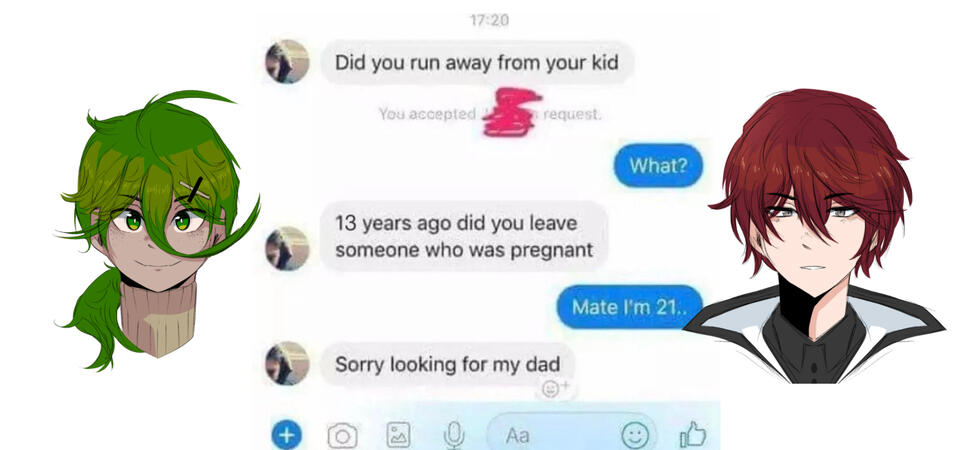Select the '13 years ago did you leave' message
Screen dimensions: 973x450
coord(464,236)
